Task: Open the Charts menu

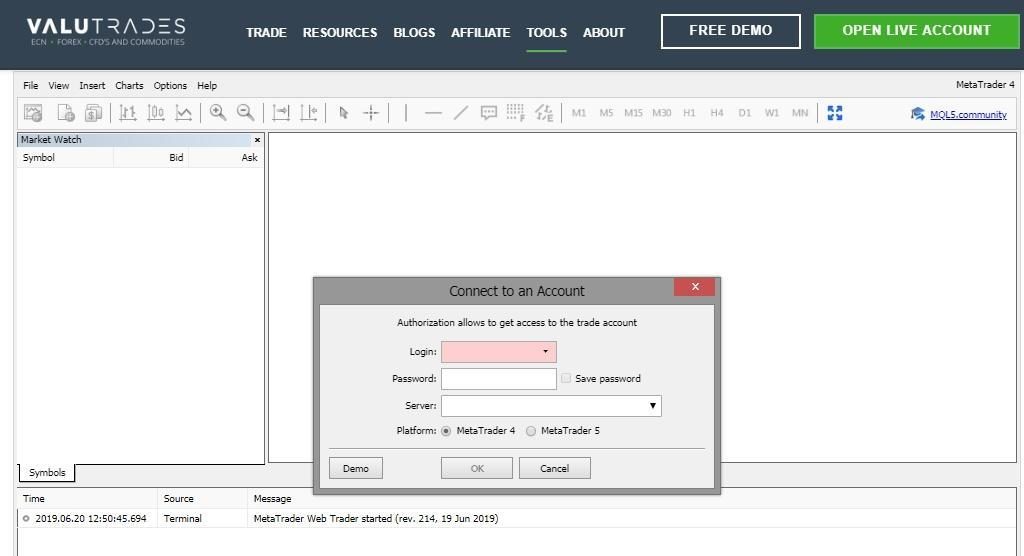Action: [129, 86]
